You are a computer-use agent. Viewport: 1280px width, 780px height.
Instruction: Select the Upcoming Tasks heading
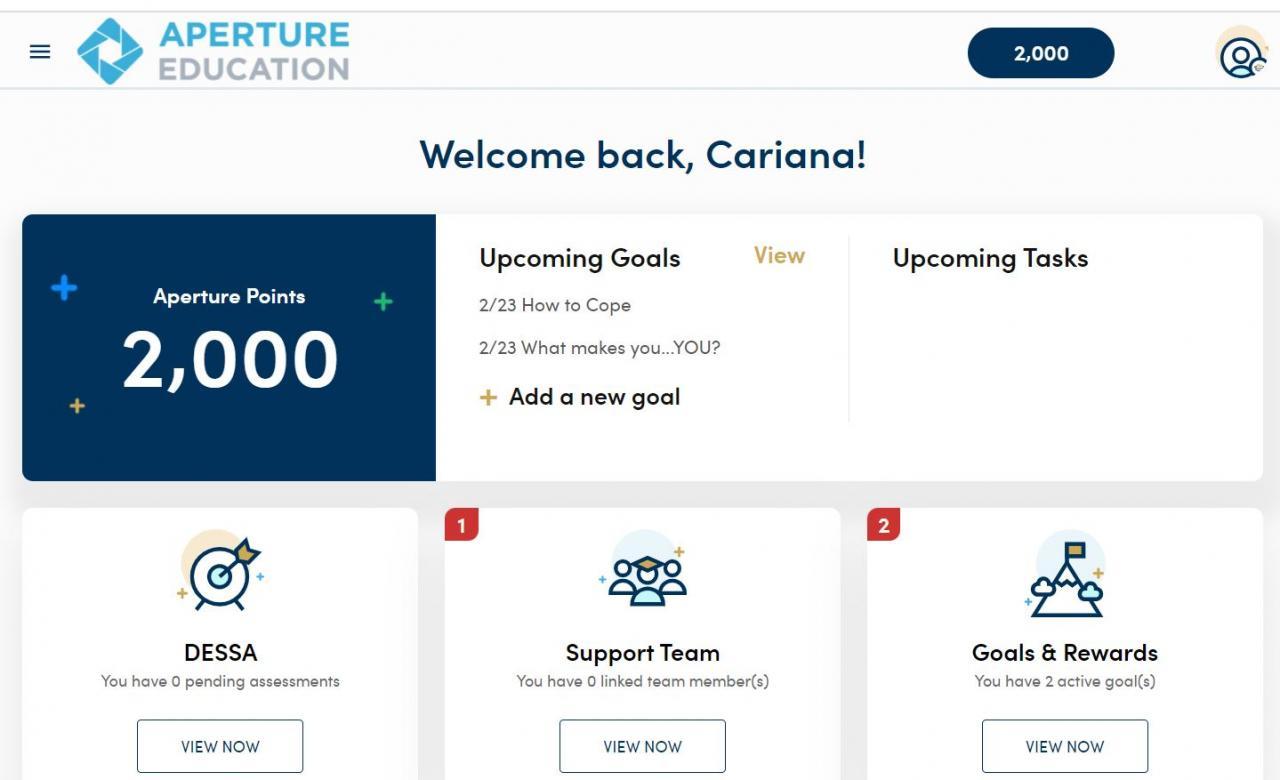pyautogui.click(x=990, y=258)
